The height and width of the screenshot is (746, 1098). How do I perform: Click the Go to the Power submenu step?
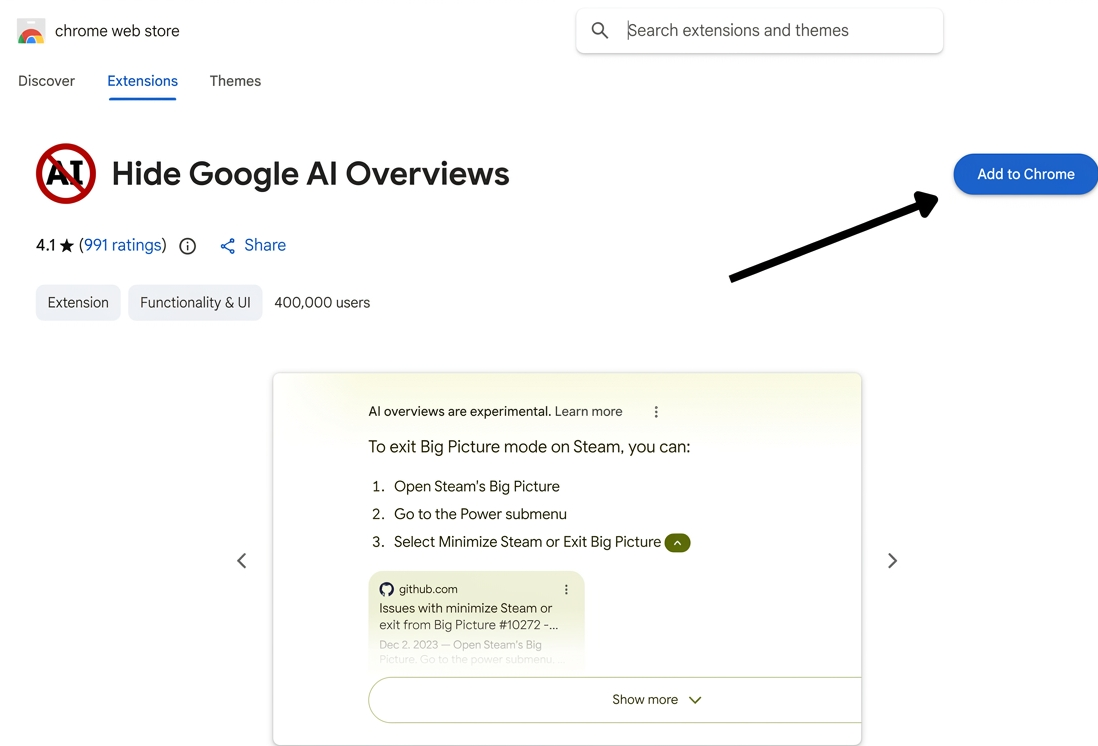click(x=480, y=514)
